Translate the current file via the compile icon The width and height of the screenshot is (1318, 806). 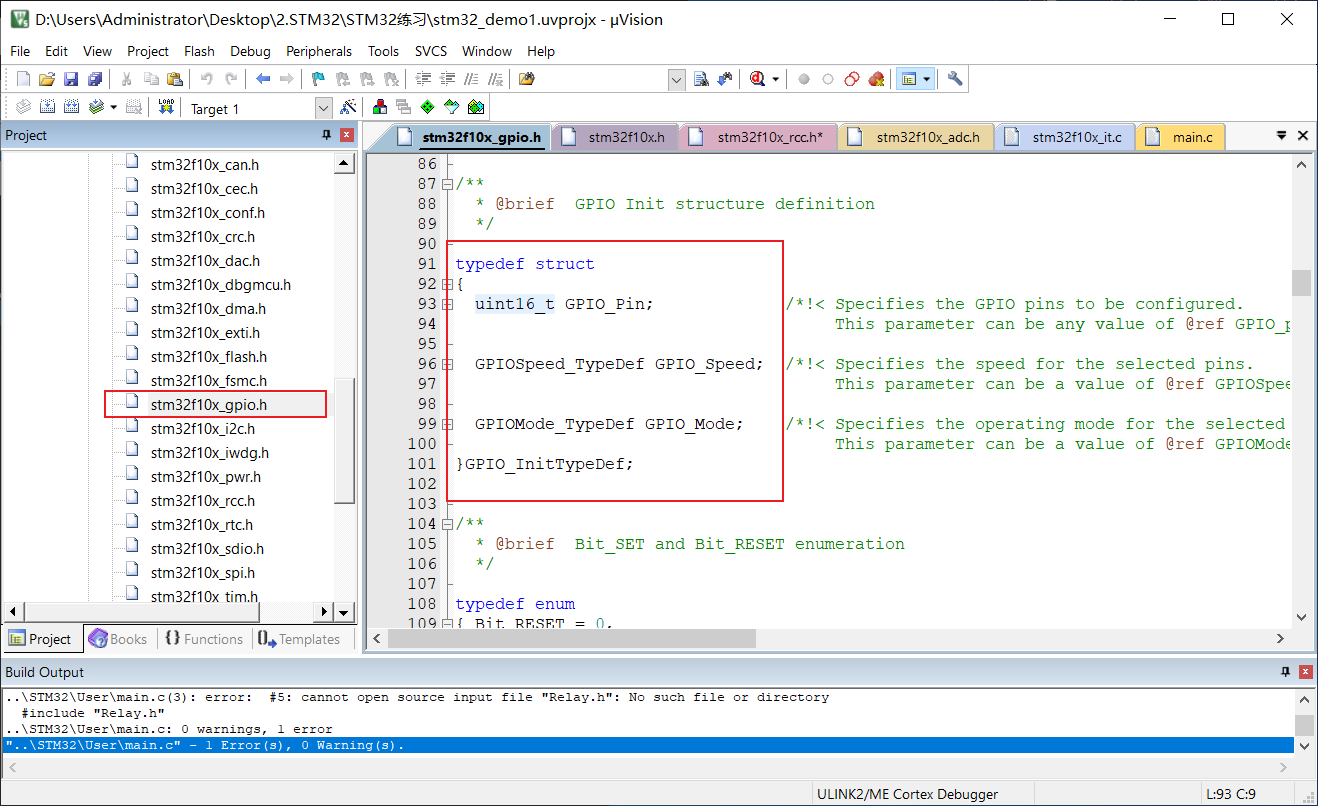pyautogui.click(x=22, y=107)
